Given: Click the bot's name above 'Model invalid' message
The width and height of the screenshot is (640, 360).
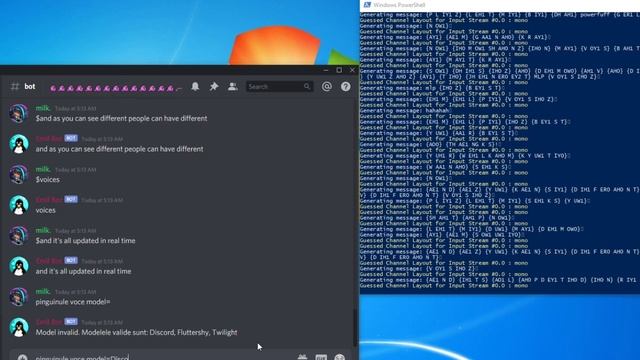Looking at the screenshot, I should tap(49, 322).
